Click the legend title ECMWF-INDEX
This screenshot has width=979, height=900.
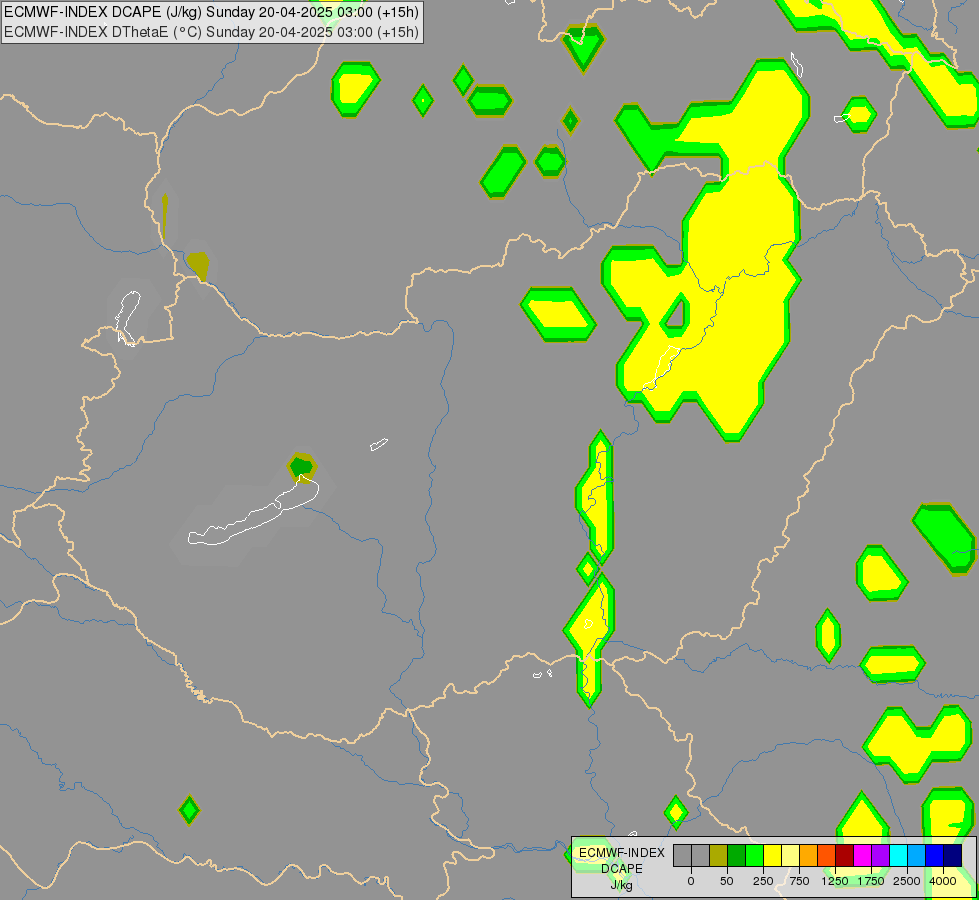tap(622, 853)
